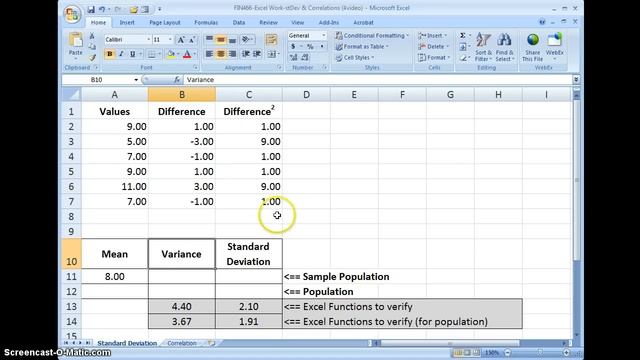This screenshot has width=640, height=360.
Task: Switch to the Page Layout ribbon tab
Action: click(x=164, y=22)
